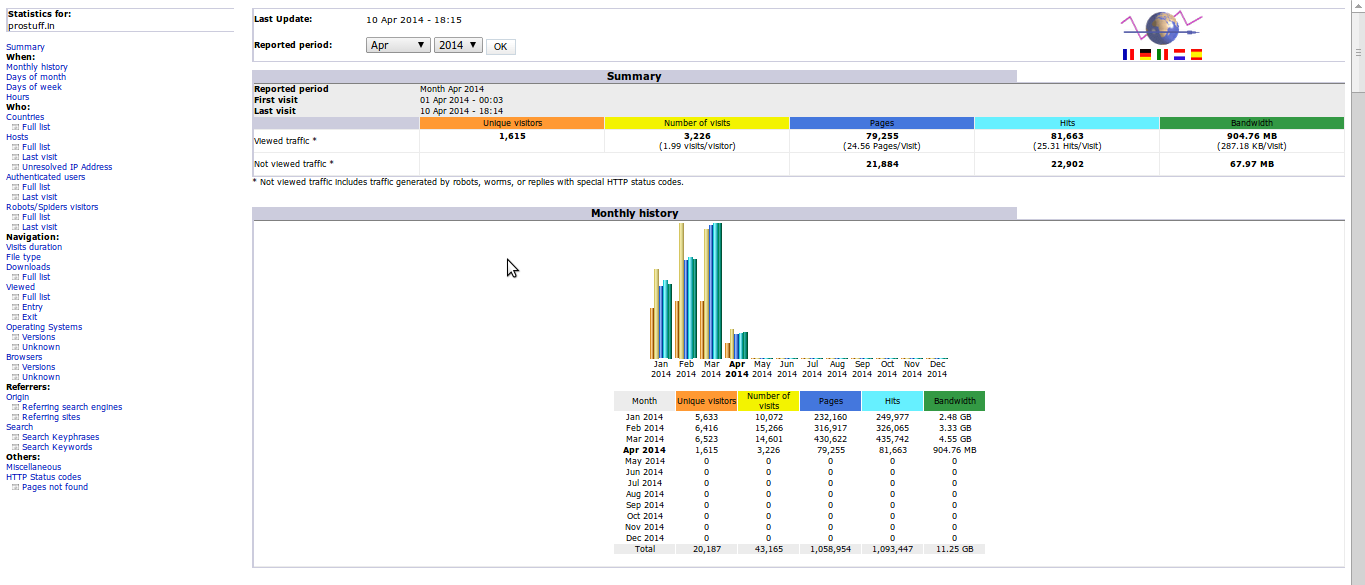Switch language via Italian flag icon
Image resolution: width=1365 pixels, height=585 pixels.
point(1162,55)
